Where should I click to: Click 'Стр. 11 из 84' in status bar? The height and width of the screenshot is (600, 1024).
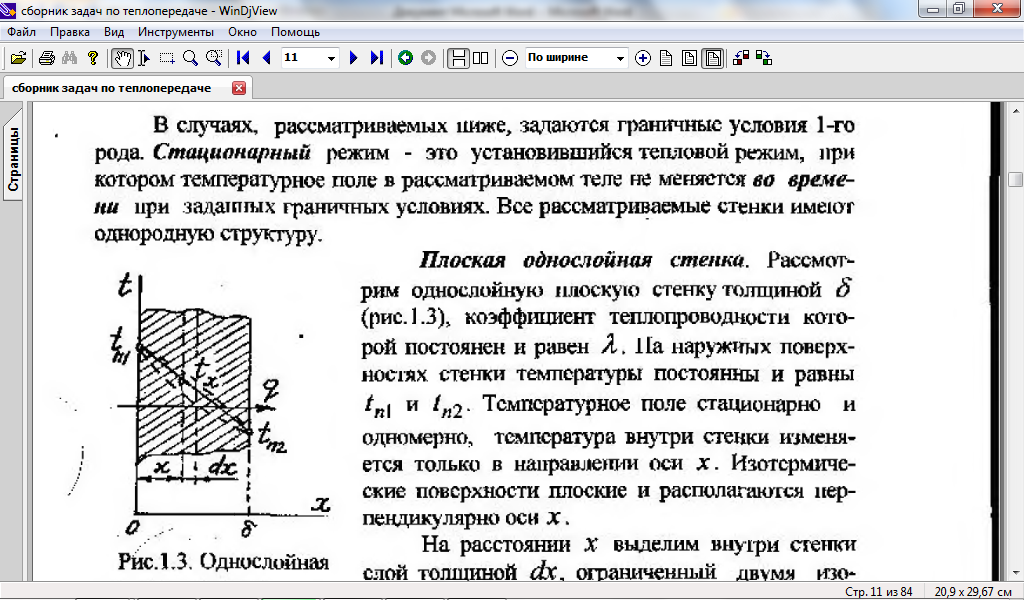(878, 592)
